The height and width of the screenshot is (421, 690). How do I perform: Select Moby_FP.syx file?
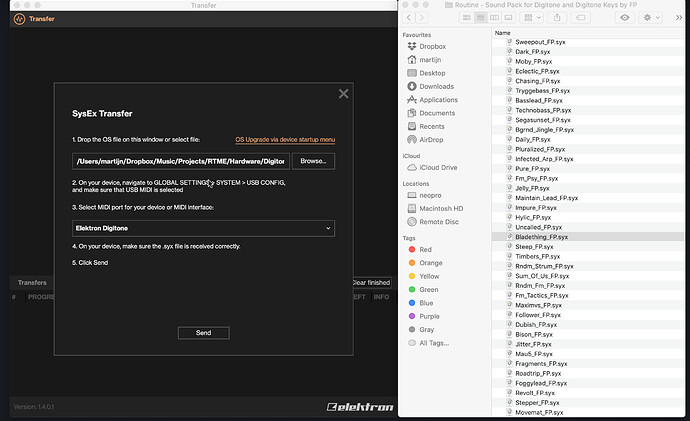(533, 61)
